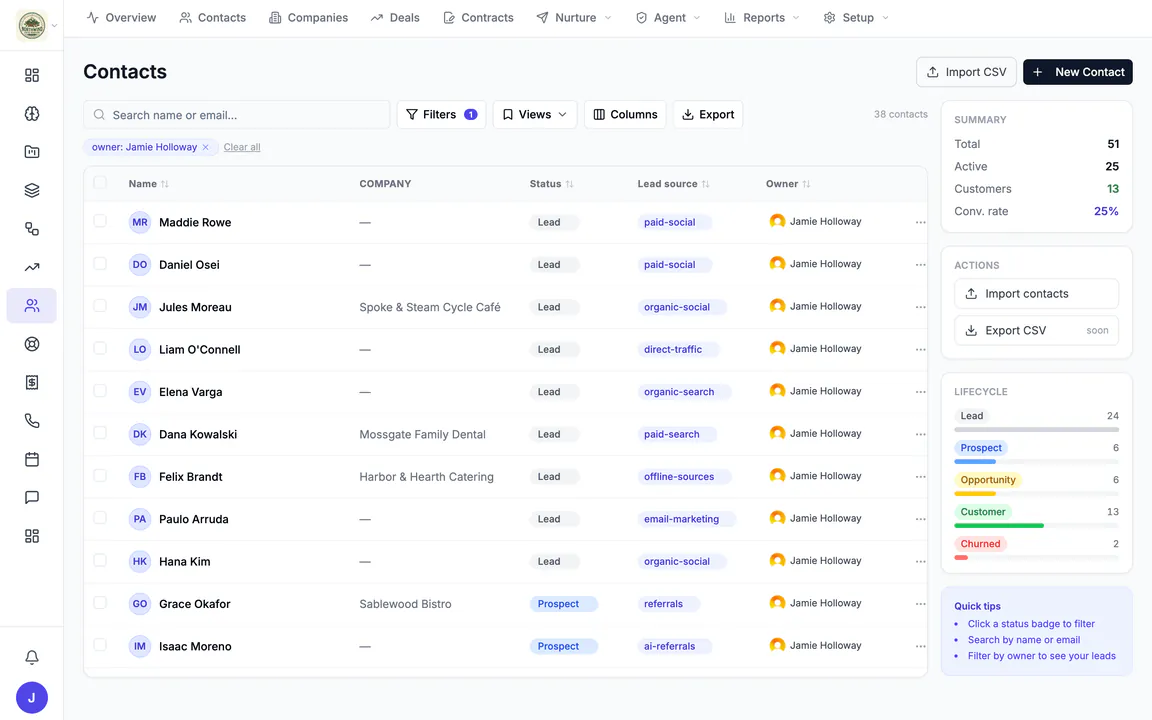Toggle the select-all checkbox in table header
The height and width of the screenshot is (720, 1152).
coord(100,183)
